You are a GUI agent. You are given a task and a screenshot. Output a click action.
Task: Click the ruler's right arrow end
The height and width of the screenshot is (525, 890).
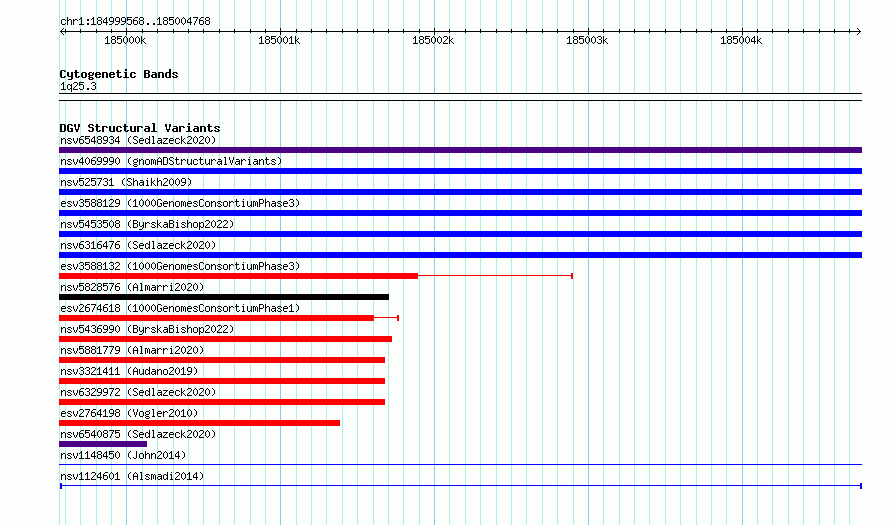(x=859, y=32)
